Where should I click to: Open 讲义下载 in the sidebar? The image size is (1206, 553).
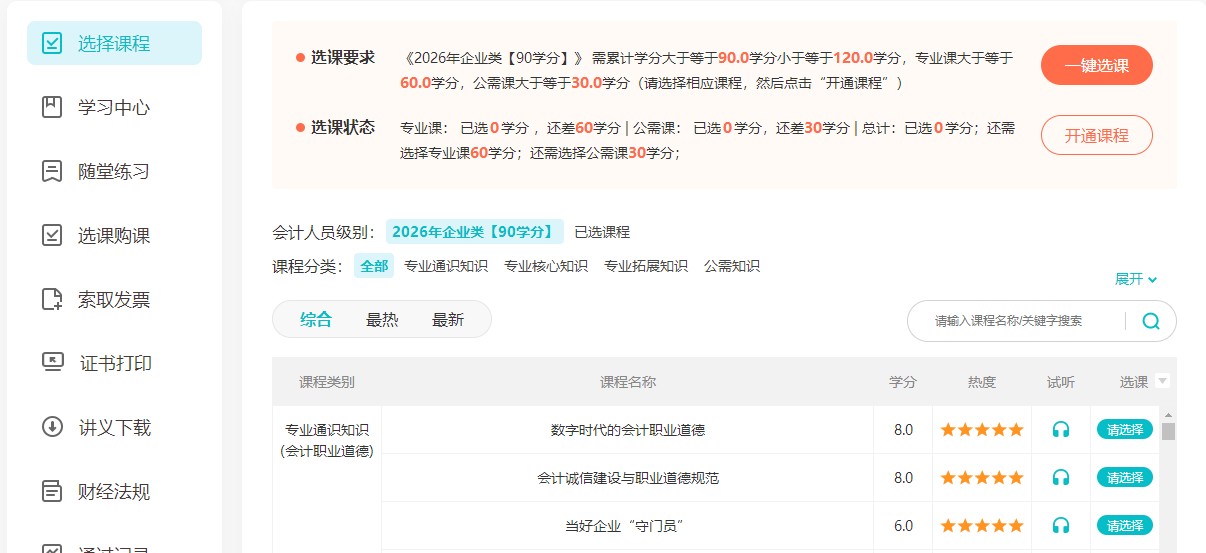[114, 427]
